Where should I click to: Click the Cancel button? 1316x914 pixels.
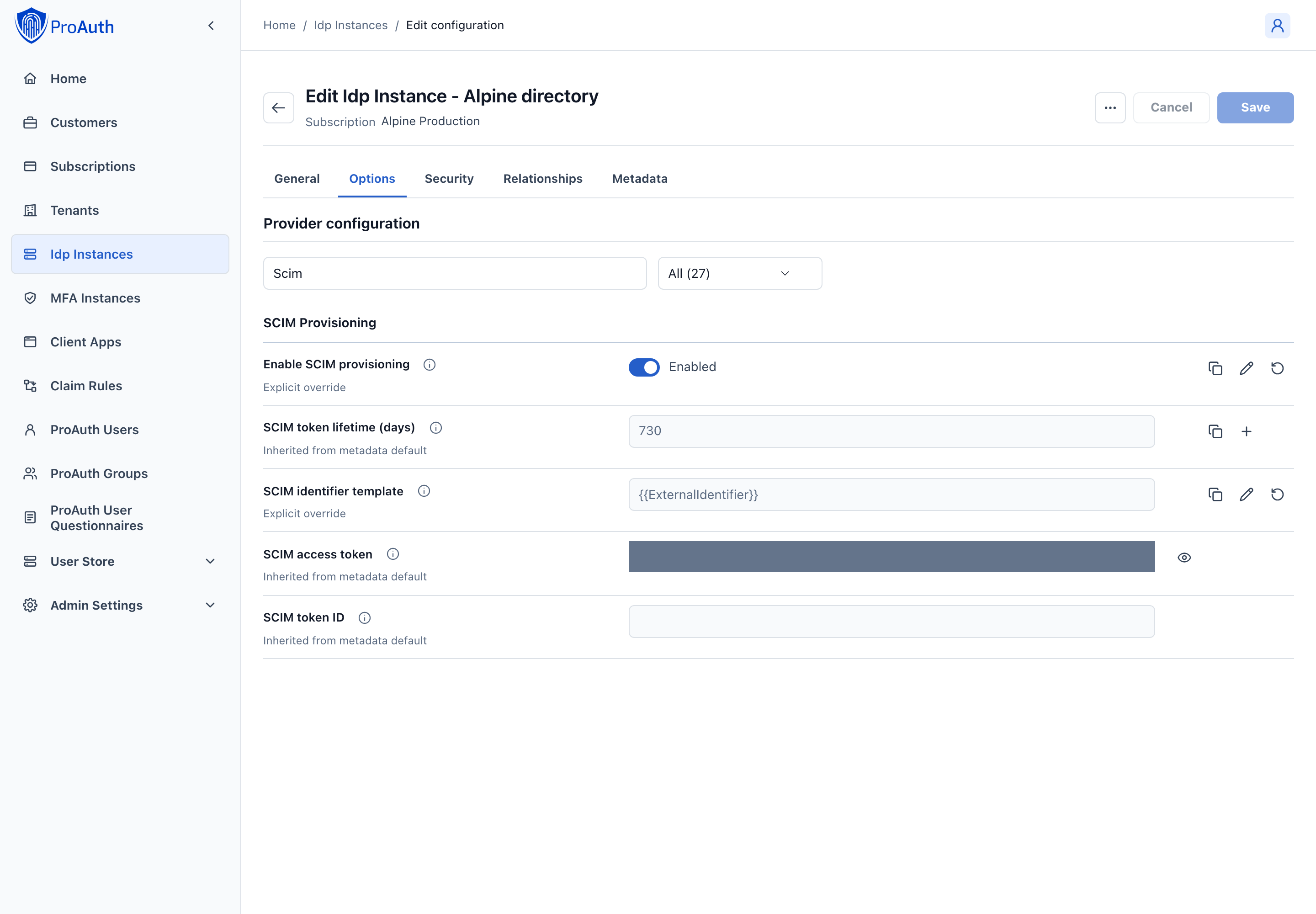click(1171, 108)
